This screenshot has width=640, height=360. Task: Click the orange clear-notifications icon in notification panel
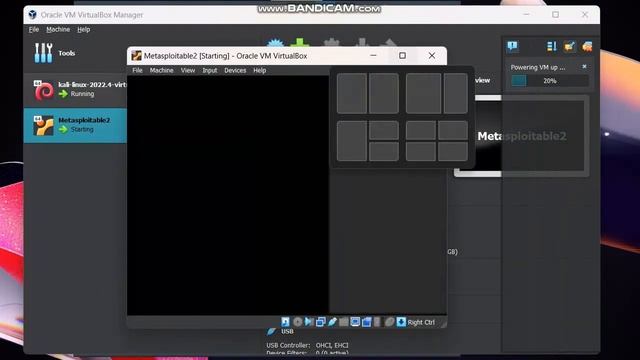click(587, 47)
